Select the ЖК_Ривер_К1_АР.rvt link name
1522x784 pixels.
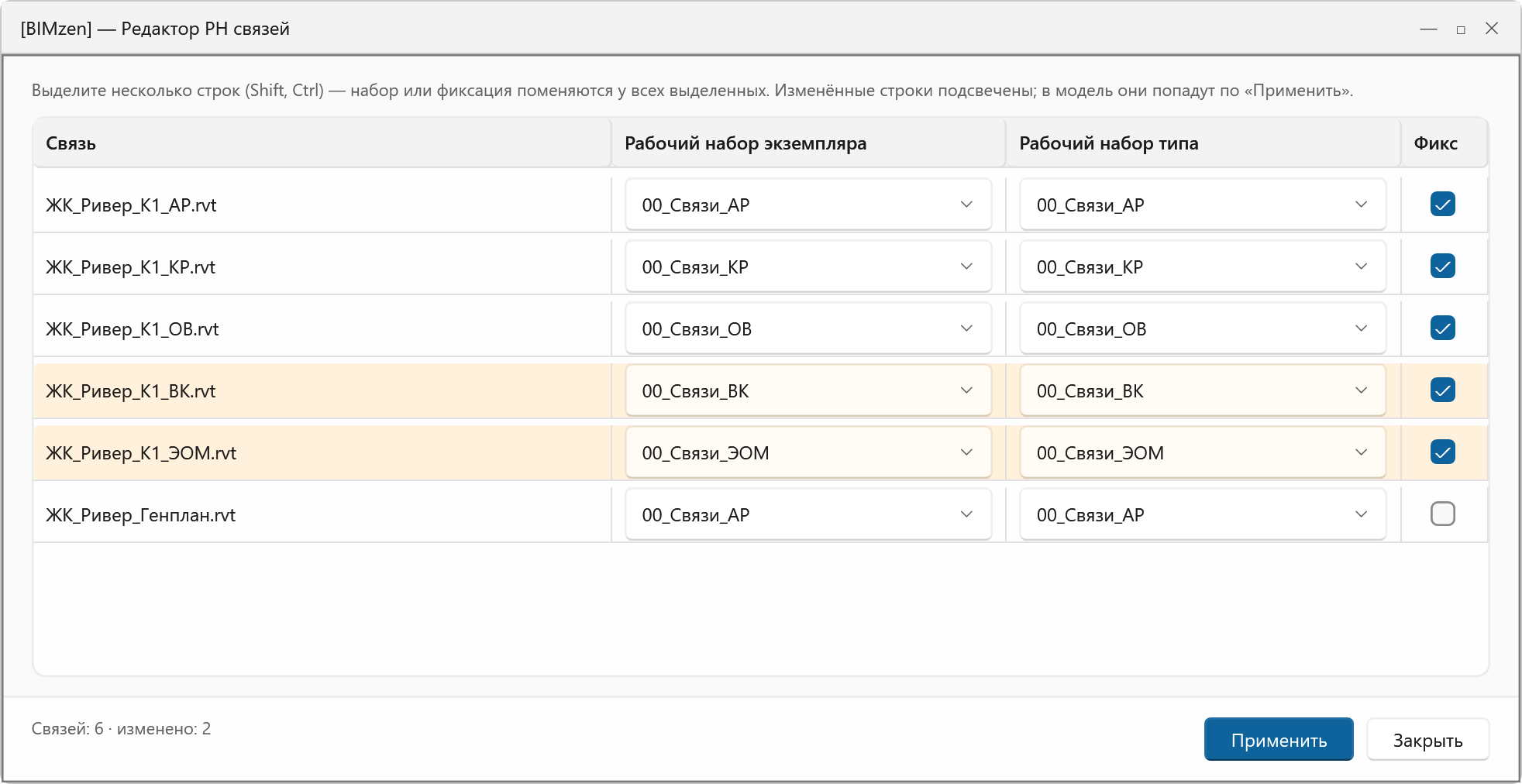(x=131, y=205)
